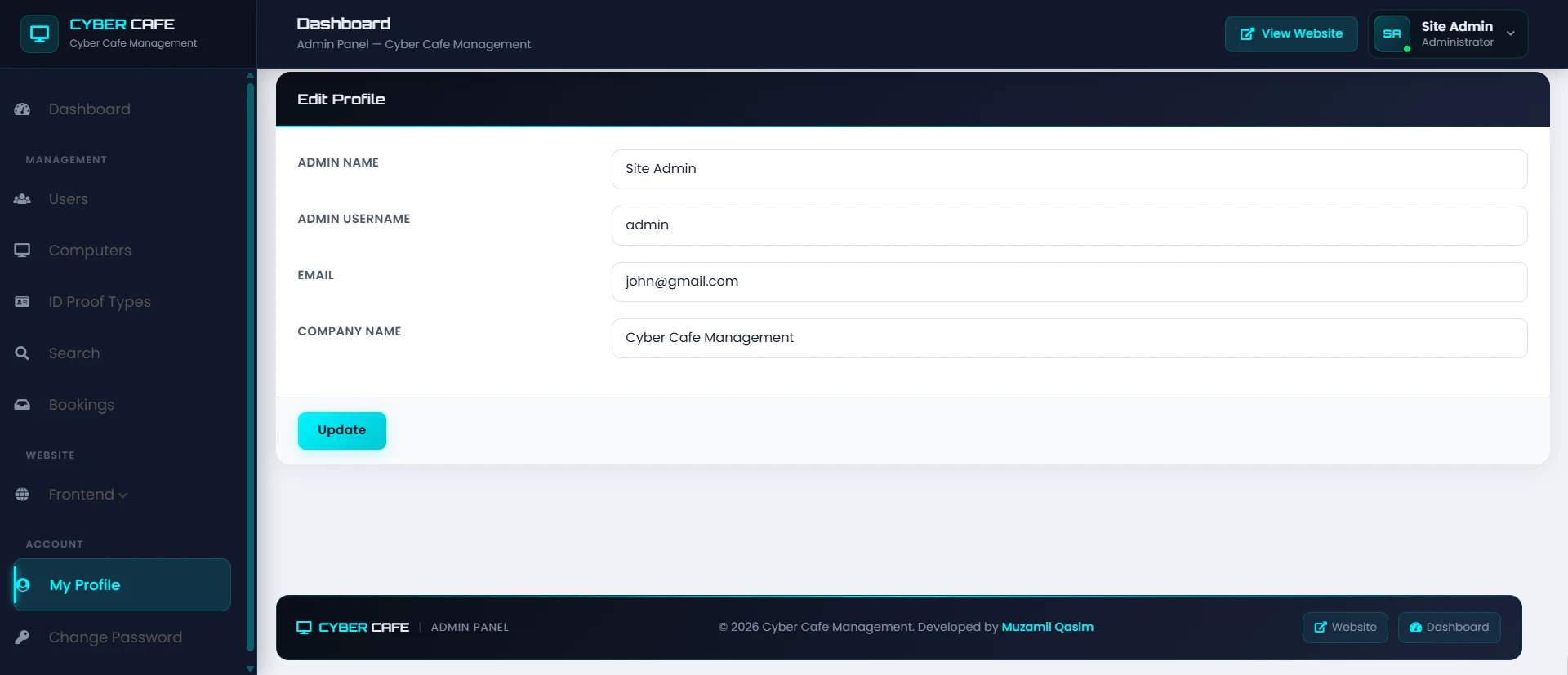Open the Bookings page

[122, 405]
